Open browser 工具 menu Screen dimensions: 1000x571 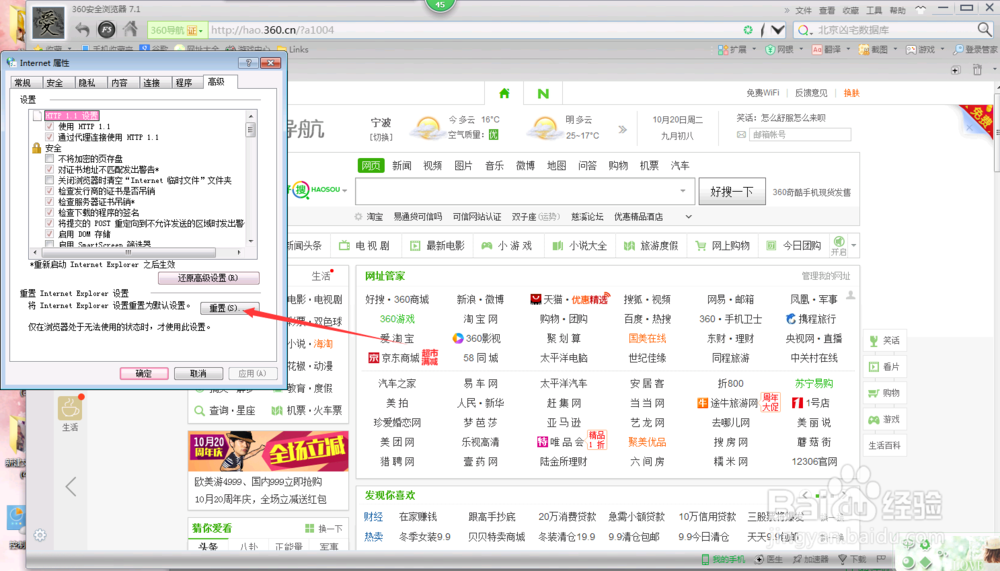pos(874,10)
